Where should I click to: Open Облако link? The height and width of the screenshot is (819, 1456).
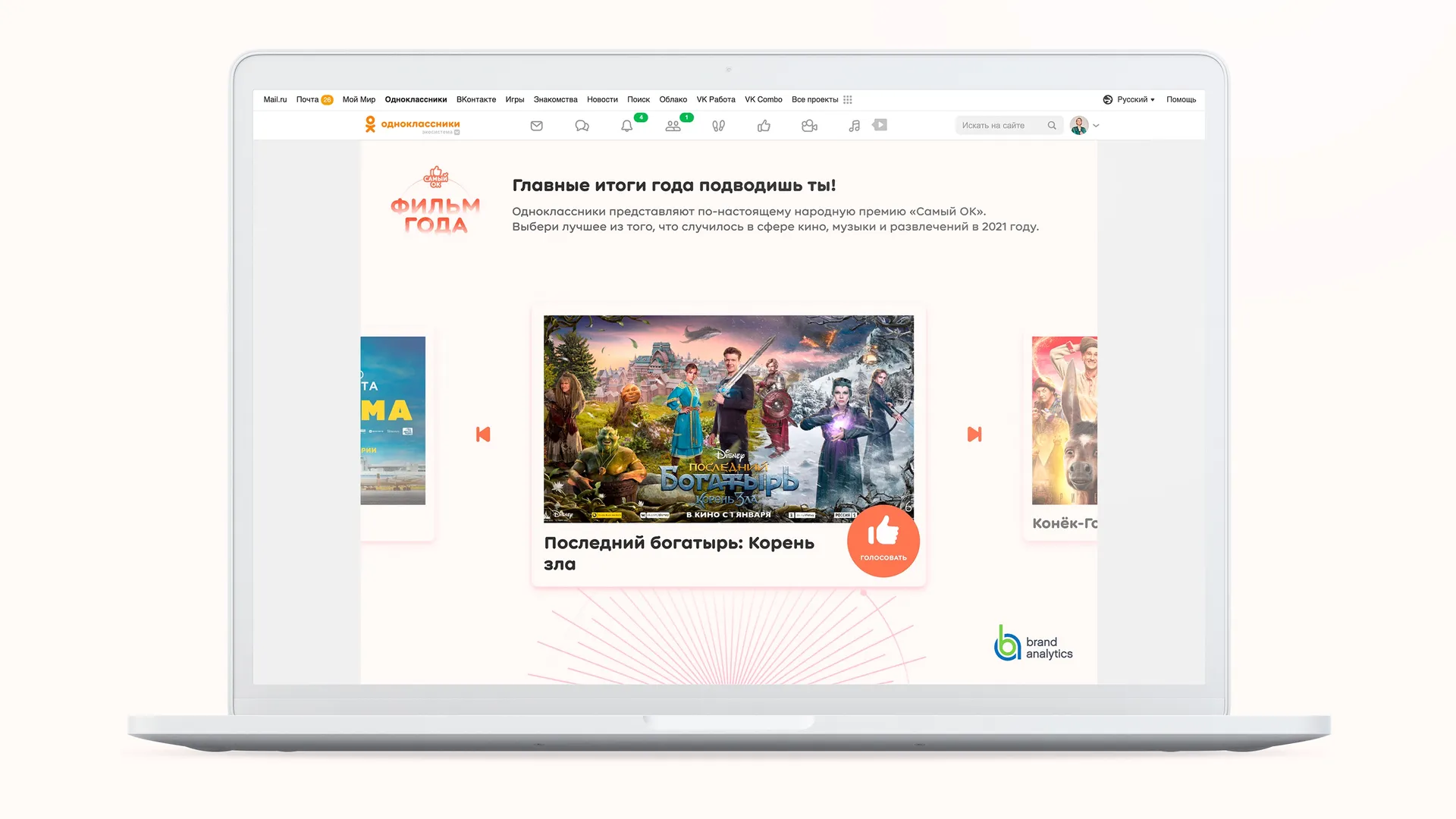point(673,99)
